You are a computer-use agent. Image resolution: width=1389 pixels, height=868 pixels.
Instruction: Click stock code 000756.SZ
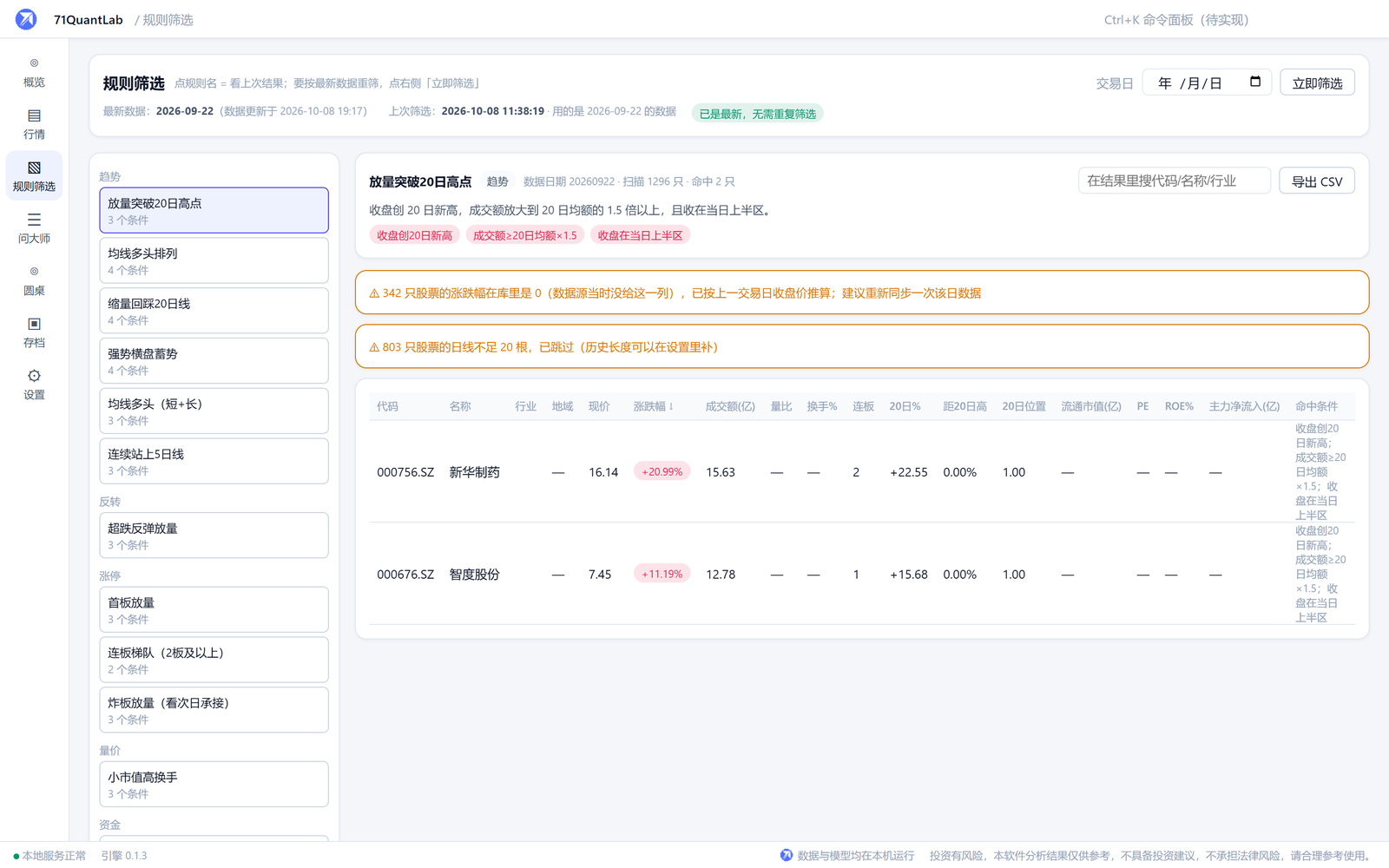(x=405, y=472)
